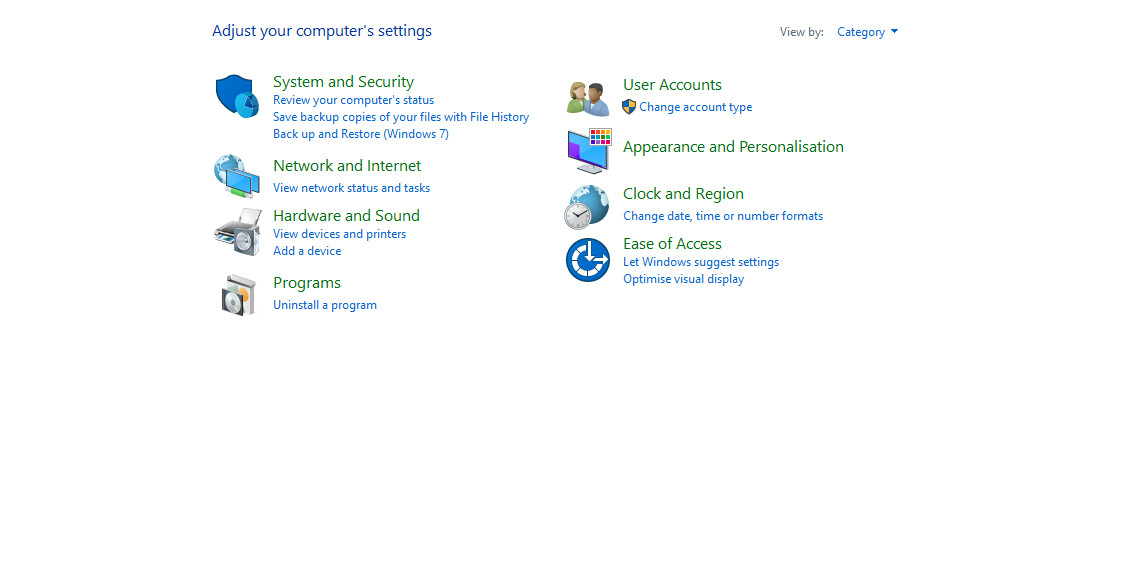The width and height of the screenshot is (1123, 567).
Task: Click the User Accounts people icon
Action: pos(588,97)
